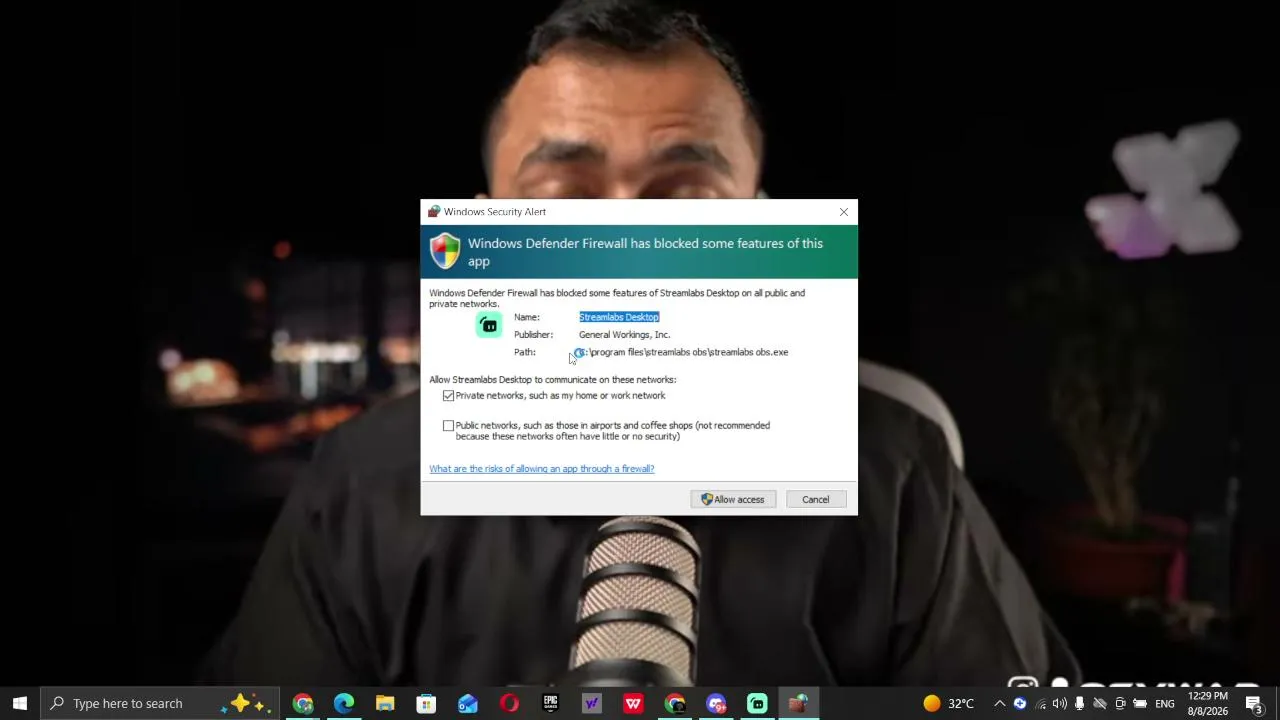Open the Chrome icon next to the Edge icon
Viewport: 1280px width, 720px height.
[303, 703]
